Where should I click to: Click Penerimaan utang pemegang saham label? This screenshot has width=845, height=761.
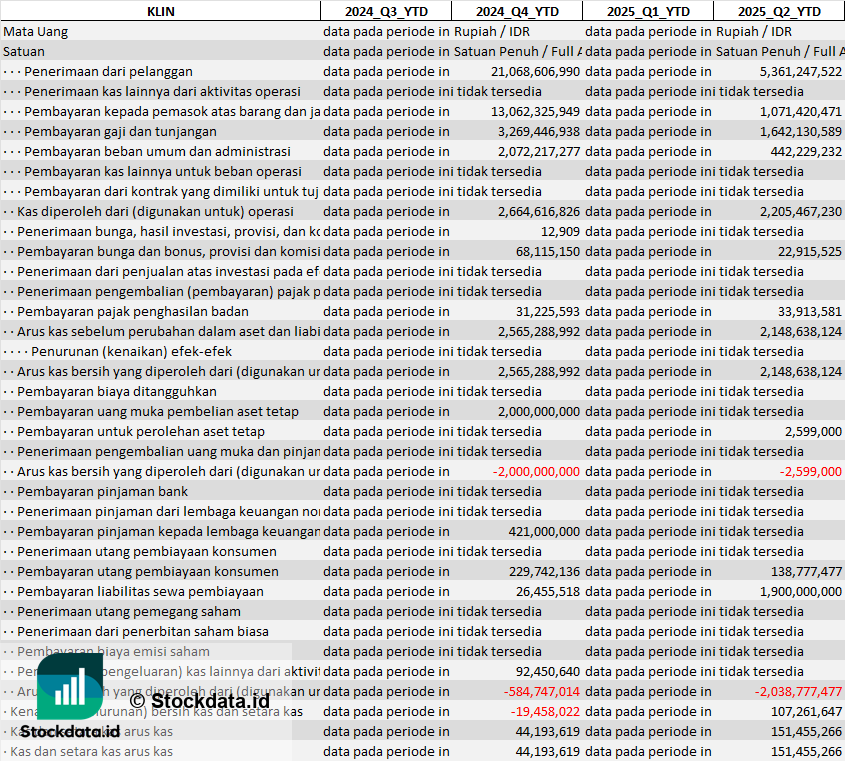[129, 611]
